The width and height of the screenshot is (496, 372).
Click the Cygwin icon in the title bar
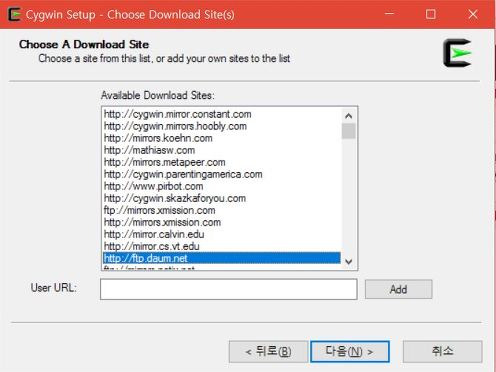pyautogui.click(x=14, y=14)
